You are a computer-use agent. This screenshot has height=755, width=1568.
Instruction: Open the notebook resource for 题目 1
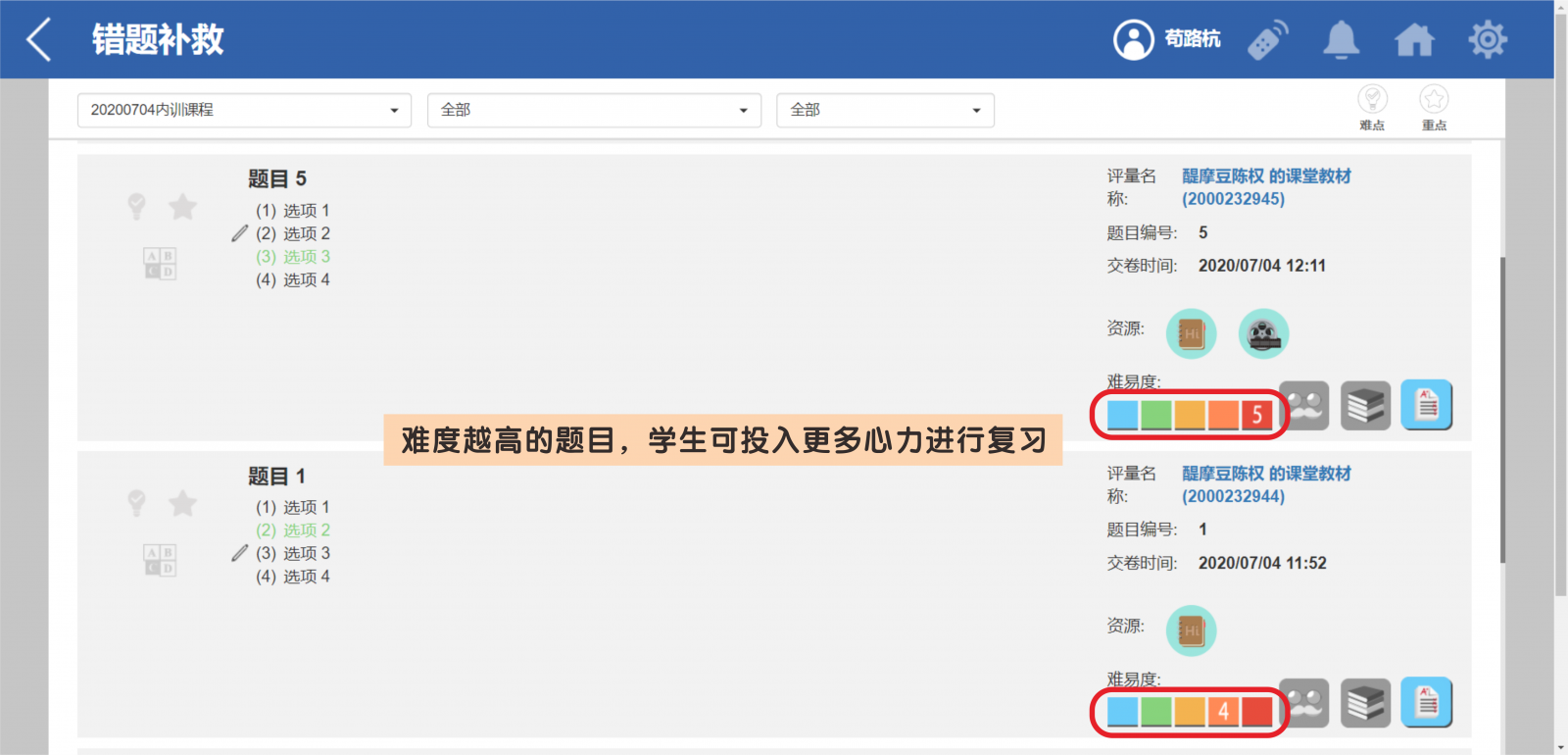click(x=1191, y=630)
